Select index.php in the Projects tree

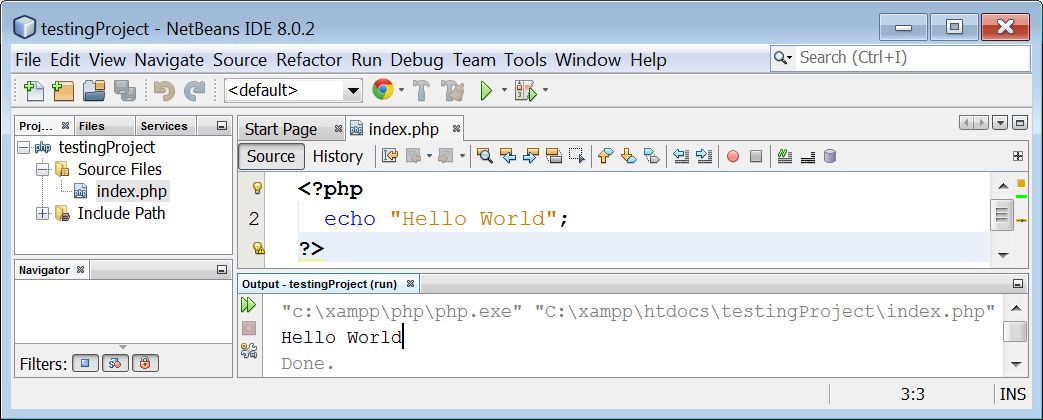132,192
